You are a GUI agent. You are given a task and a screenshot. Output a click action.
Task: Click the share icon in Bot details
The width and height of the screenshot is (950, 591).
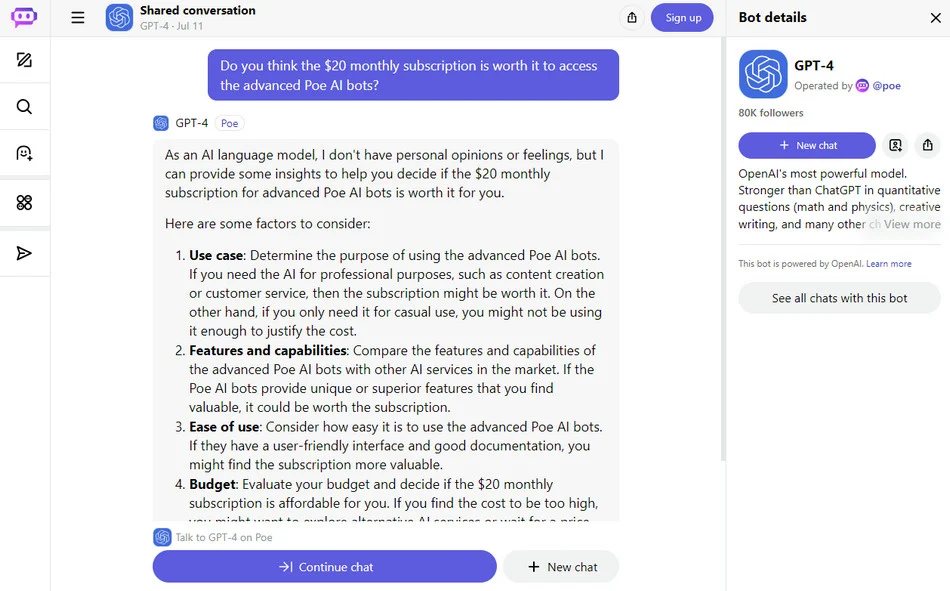click(928, 145)
